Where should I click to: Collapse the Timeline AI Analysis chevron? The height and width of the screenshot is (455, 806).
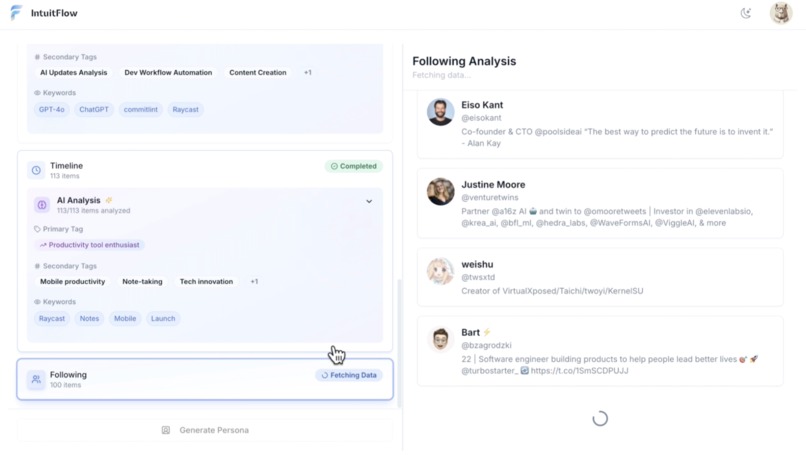(x=369, y=202)
